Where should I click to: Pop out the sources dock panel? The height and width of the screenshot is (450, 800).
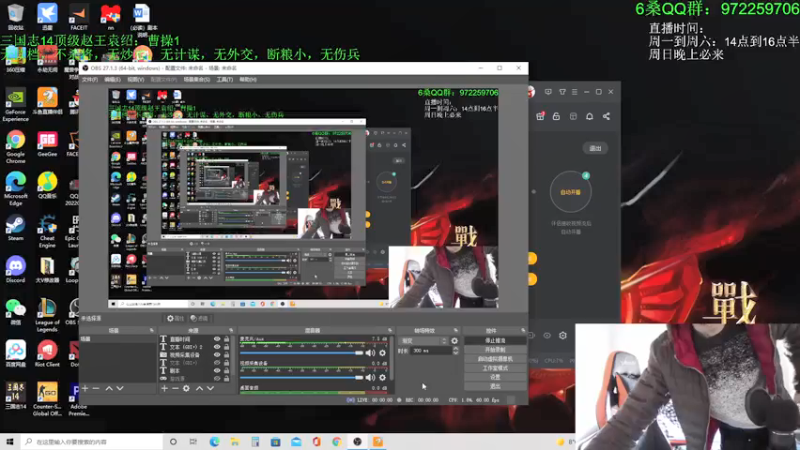pyautogui.click(x=231, y=331)
